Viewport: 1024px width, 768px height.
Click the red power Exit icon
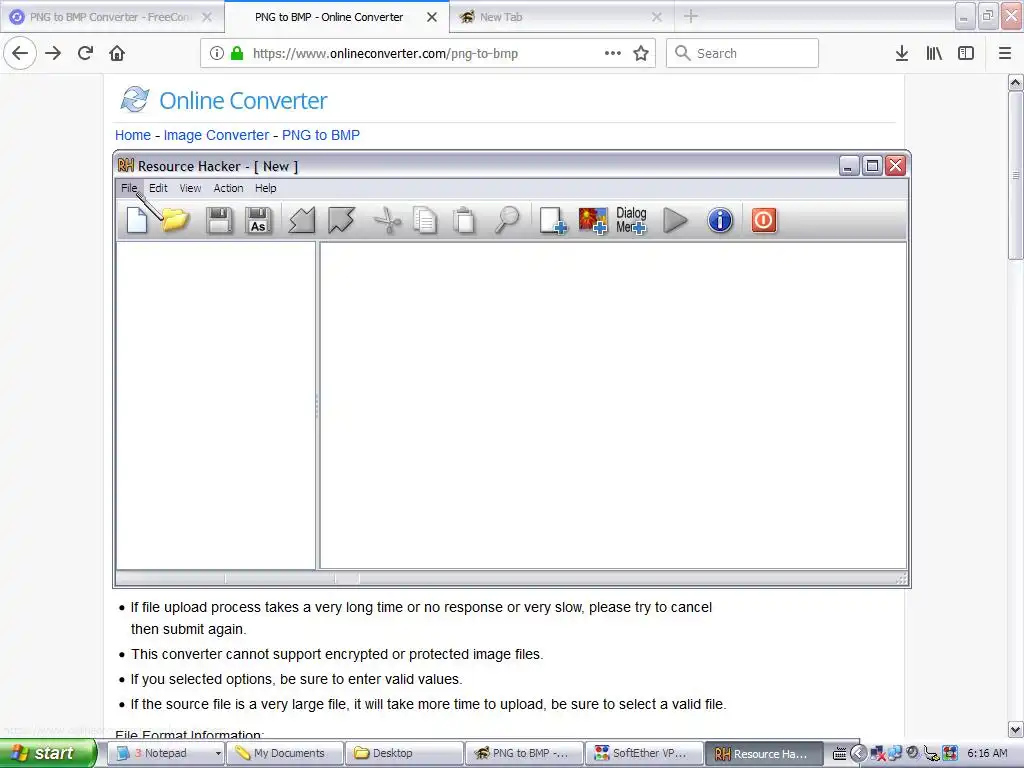(763, 220)
